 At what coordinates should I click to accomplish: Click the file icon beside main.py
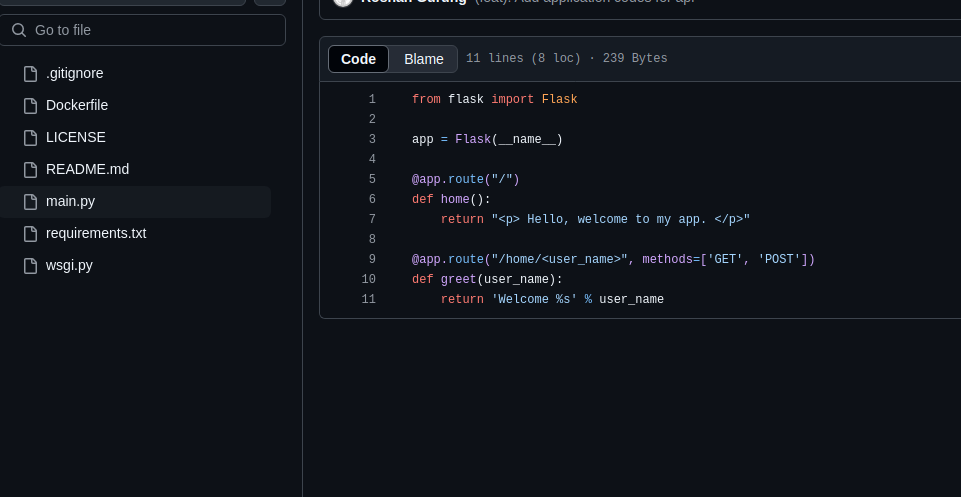pos(30,202)
